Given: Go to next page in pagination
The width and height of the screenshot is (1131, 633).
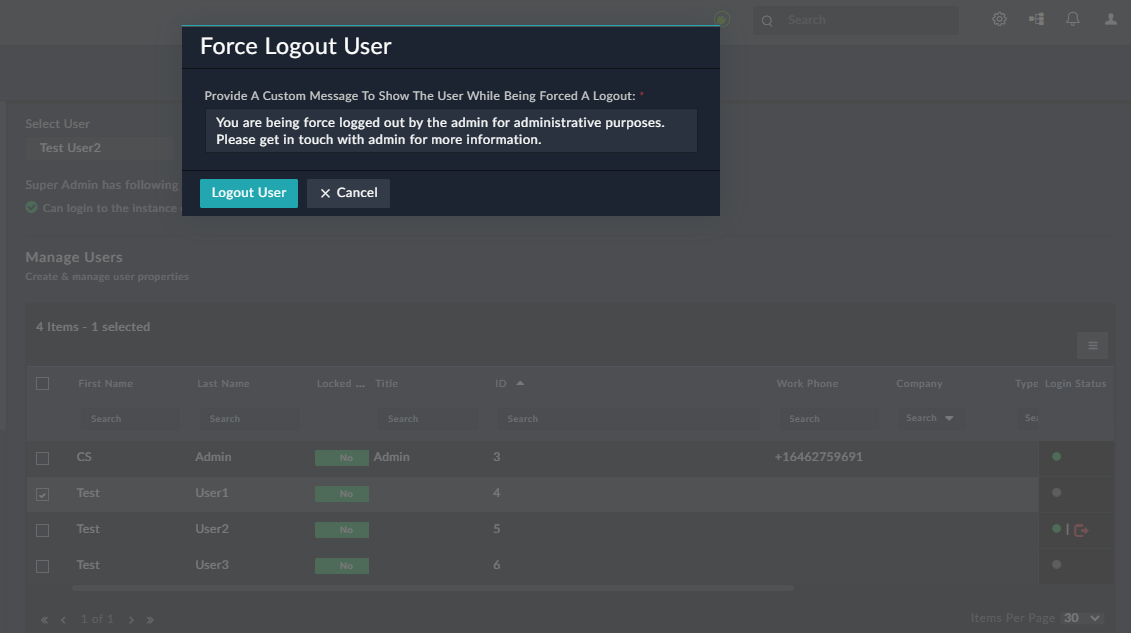Looking at the screenshot, I should [131, 620].
